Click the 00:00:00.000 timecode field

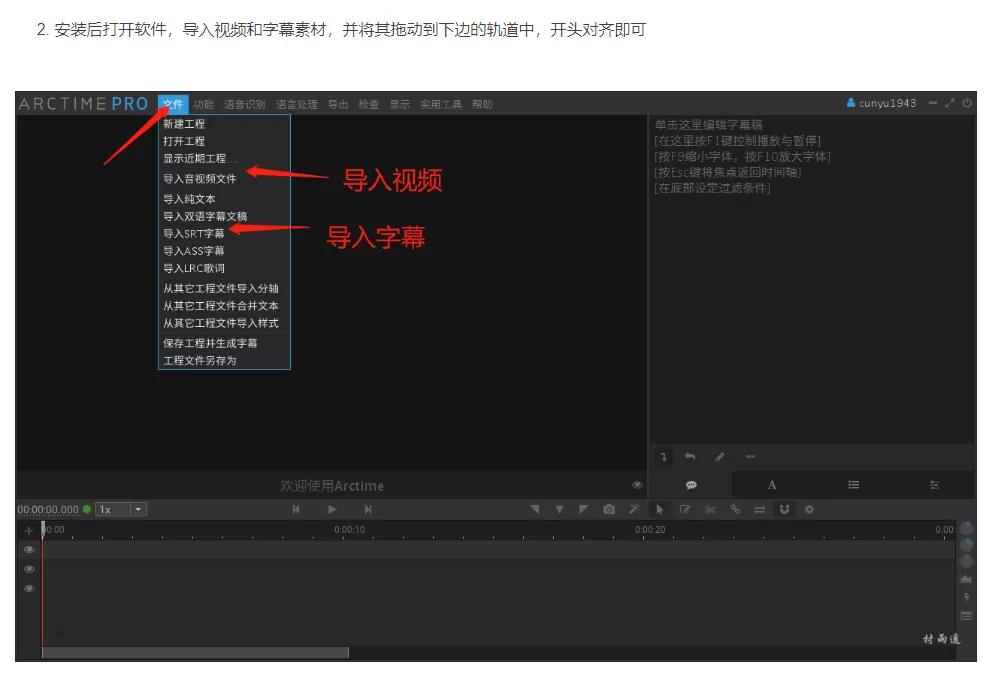tap(48, 509)
